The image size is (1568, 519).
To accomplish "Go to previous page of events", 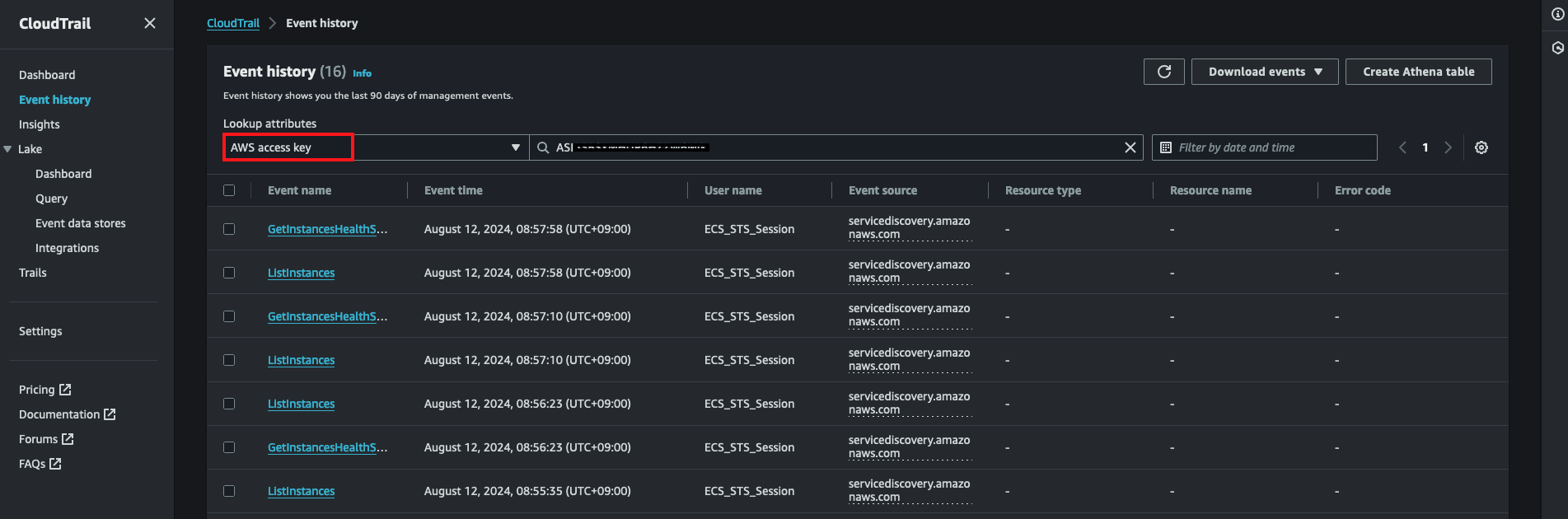I will pos(1402,147).
